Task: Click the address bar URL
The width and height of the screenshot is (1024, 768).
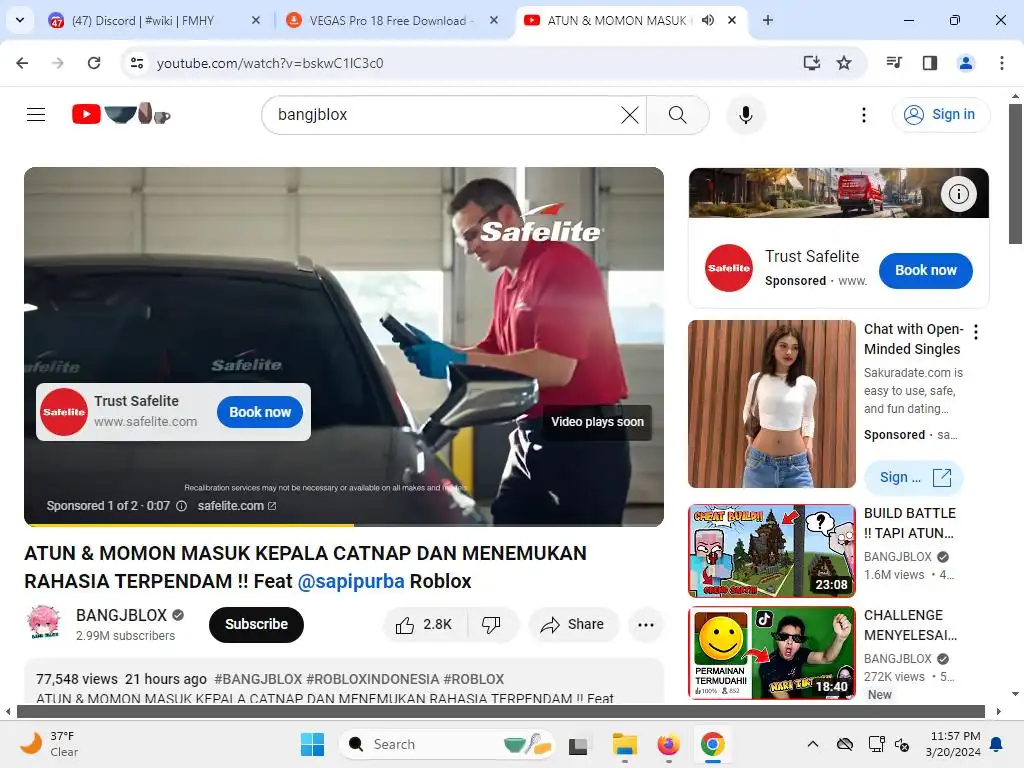Action: 270,63
